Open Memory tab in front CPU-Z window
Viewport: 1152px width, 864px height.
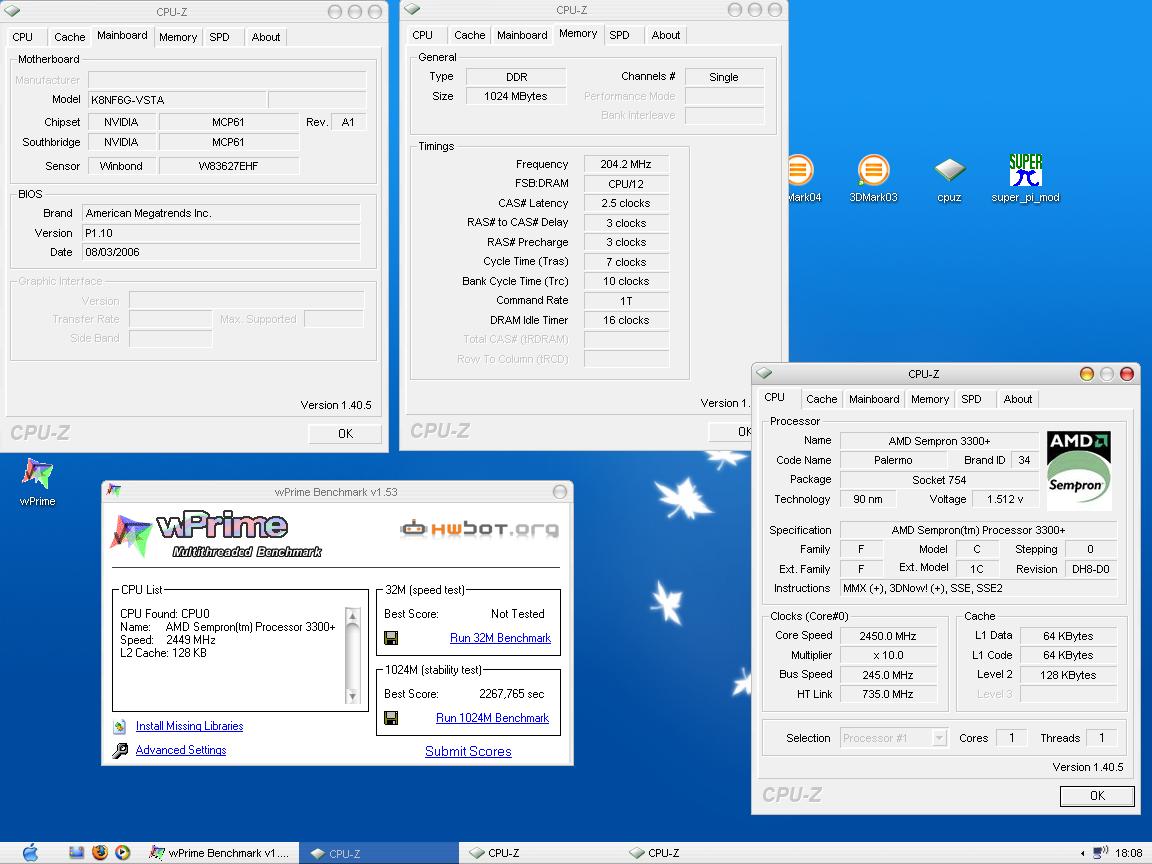tap(929, 399)
